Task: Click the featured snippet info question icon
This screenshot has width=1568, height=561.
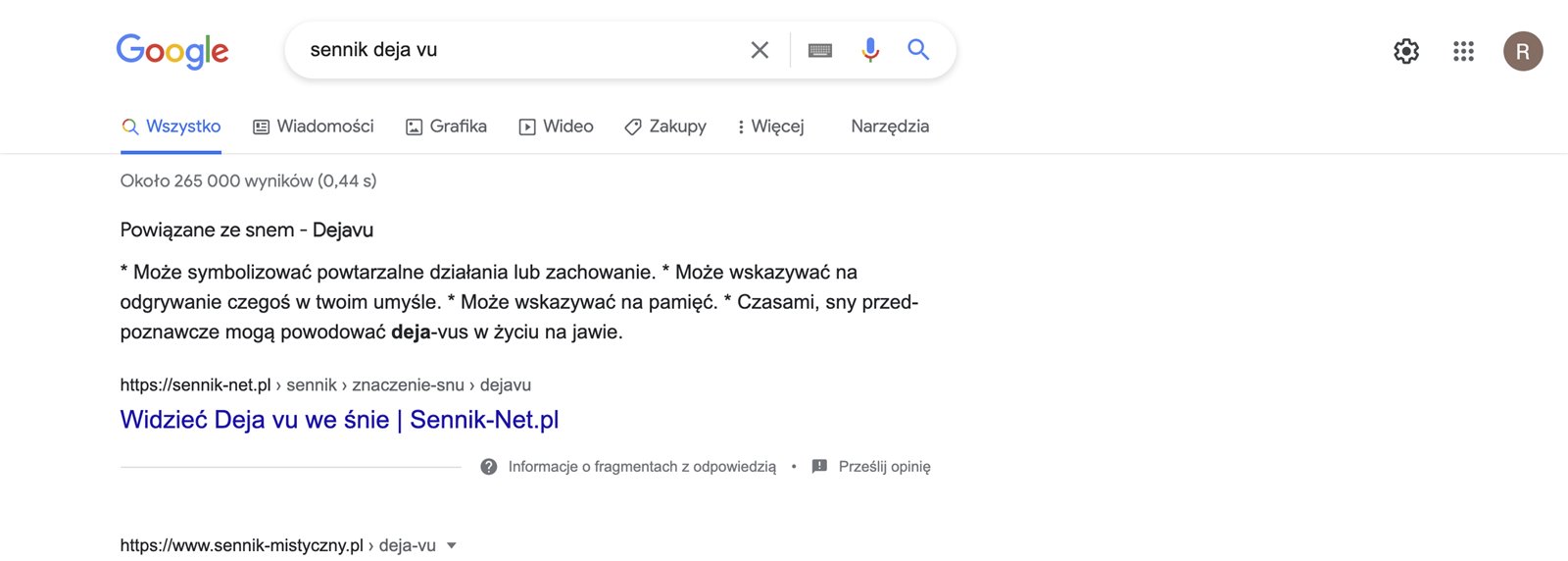Action: 489,467
